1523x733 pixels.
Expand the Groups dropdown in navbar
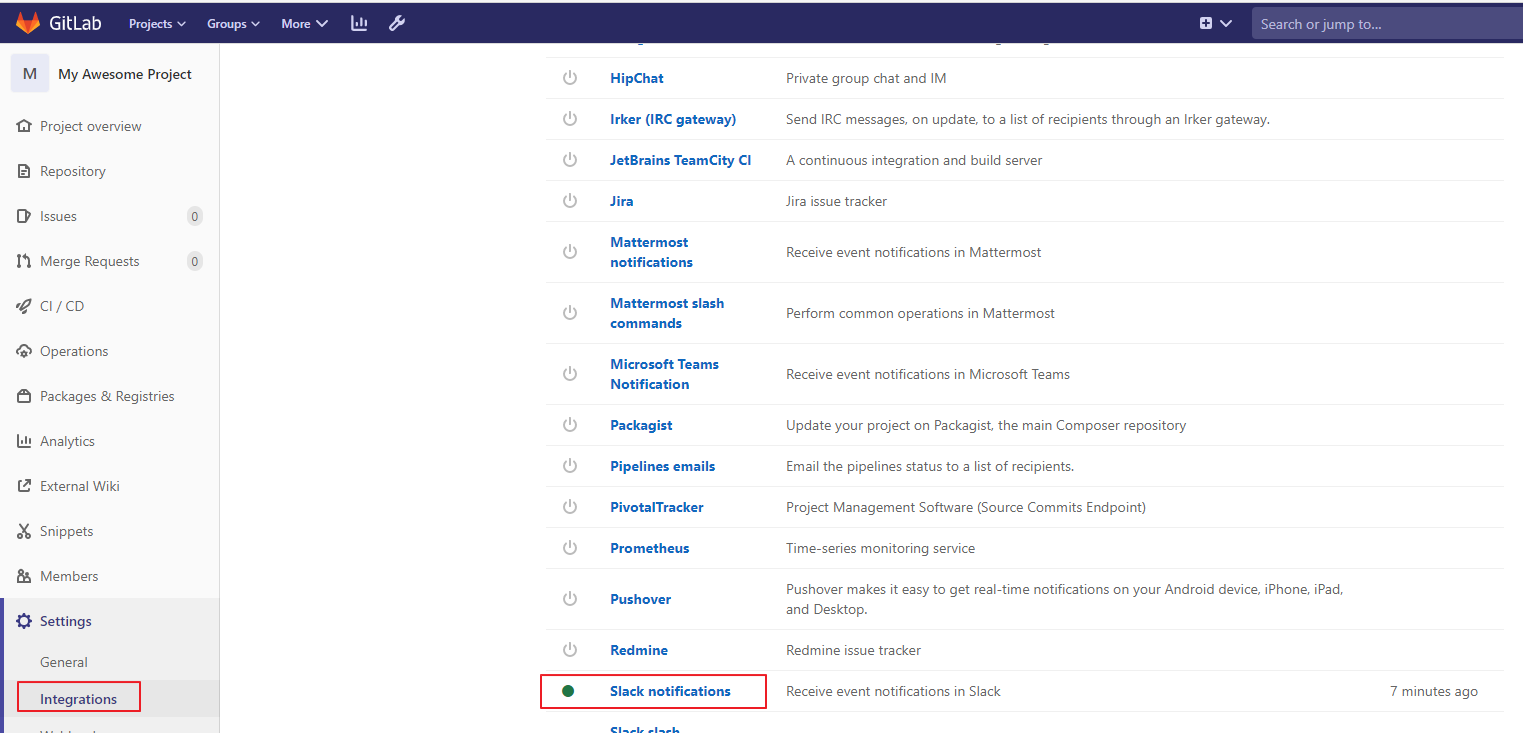click(233, 23)
